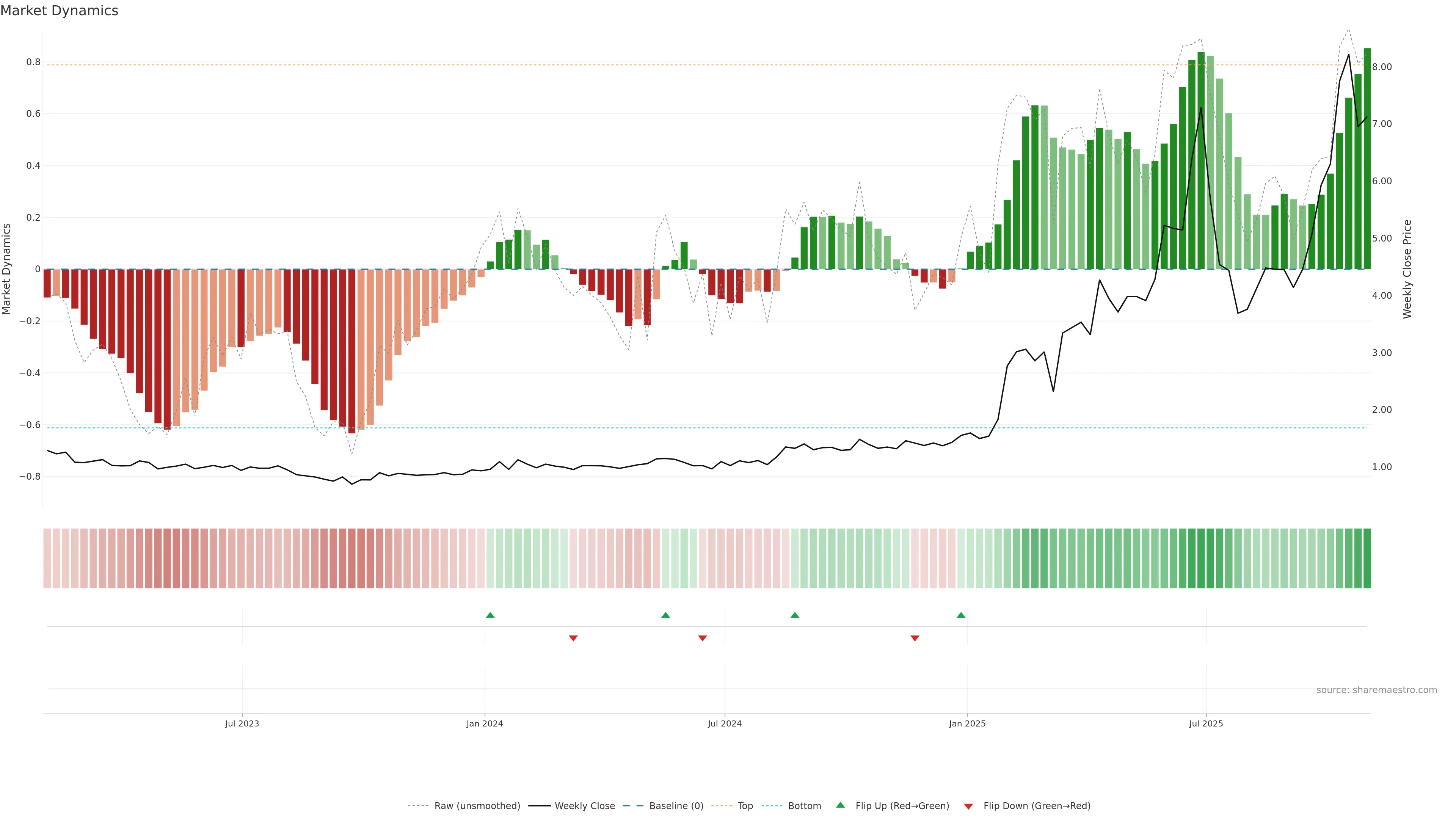1456x819 pixels.
Task: Click the green flip-up triangle after Jul 2024
Action: 795,615
